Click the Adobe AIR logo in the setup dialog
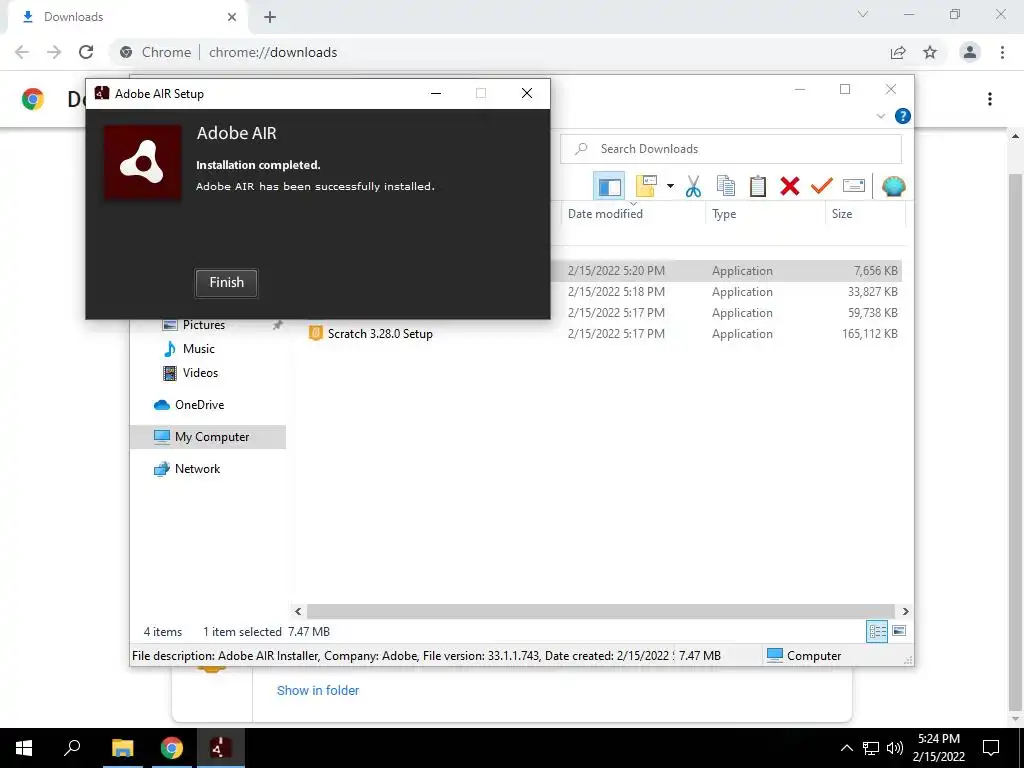Viewport: 1024px width, 768px height. coord(143,163)
